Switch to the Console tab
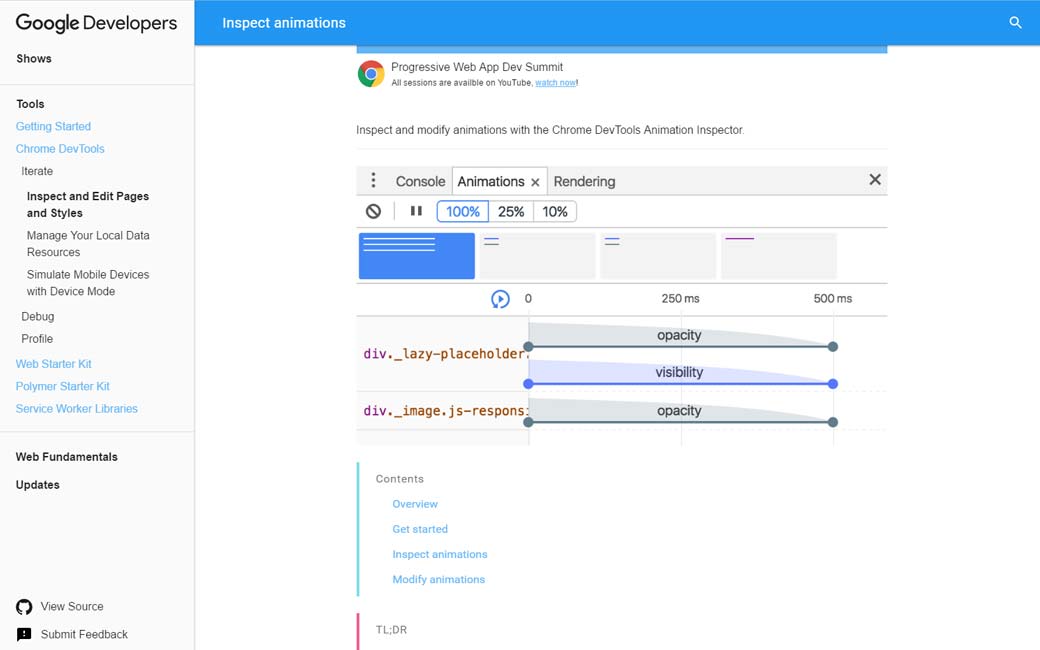The width and height of the screenshot is (1040, 650). point(420,181)
